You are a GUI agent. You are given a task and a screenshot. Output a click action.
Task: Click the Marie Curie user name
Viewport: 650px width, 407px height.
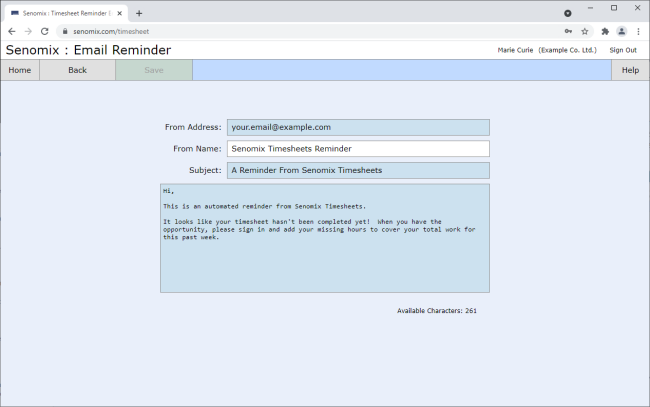[x=515, y=50]
